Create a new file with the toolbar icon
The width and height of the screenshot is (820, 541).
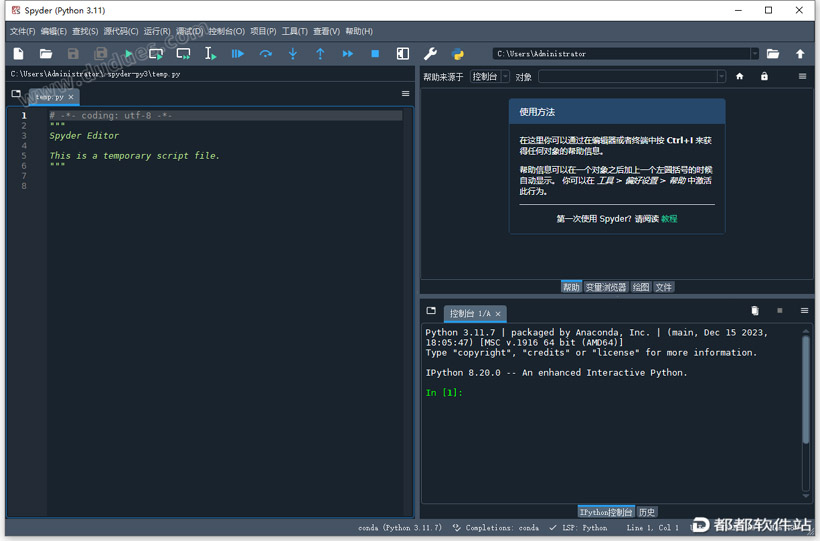(18, 53)
